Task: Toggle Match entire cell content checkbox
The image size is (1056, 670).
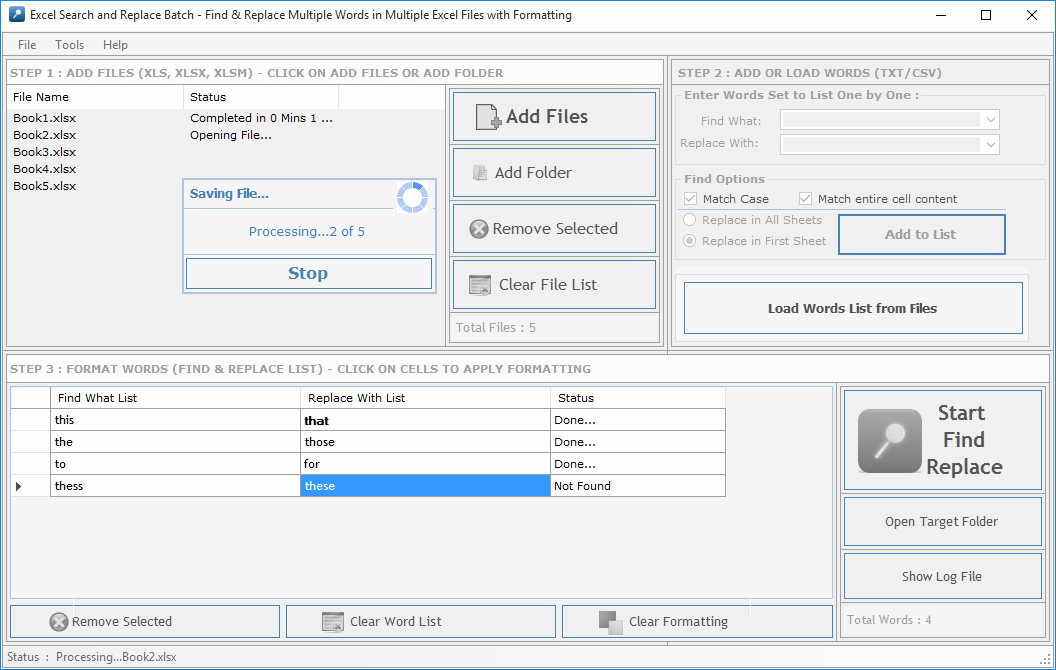Action: click(x=806, y=199)
